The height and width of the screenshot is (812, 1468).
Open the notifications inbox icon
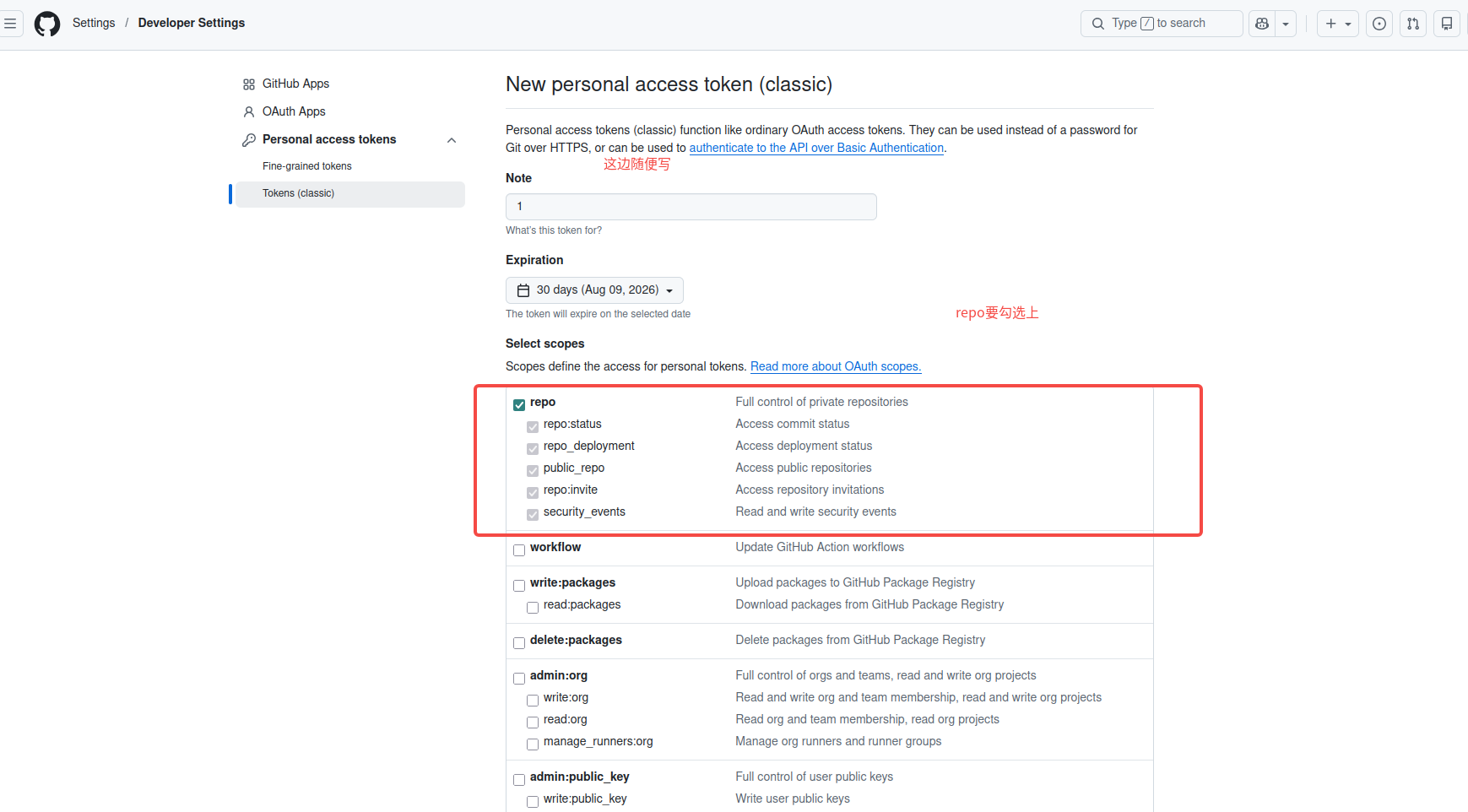[x=1447, y=24]
